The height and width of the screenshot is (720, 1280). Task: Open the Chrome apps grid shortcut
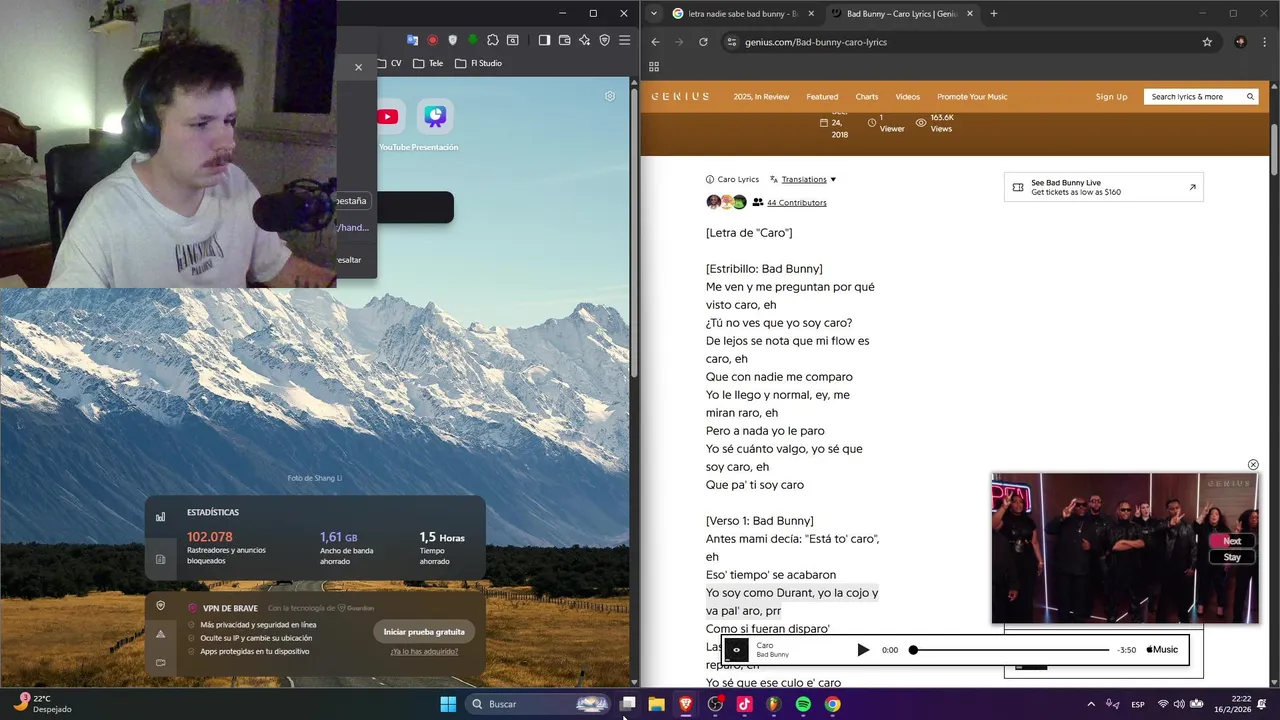654,67
